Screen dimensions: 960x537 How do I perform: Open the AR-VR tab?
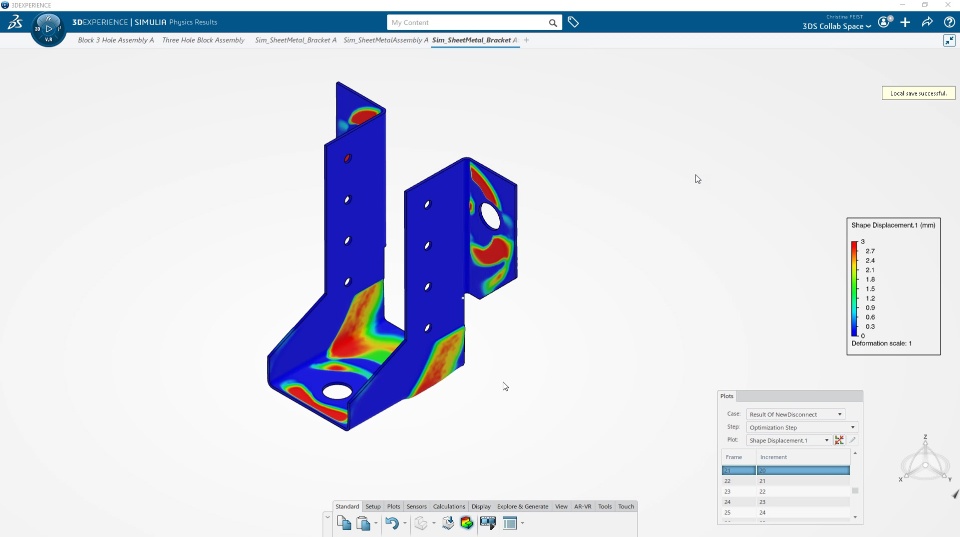(x=583, y=506)
